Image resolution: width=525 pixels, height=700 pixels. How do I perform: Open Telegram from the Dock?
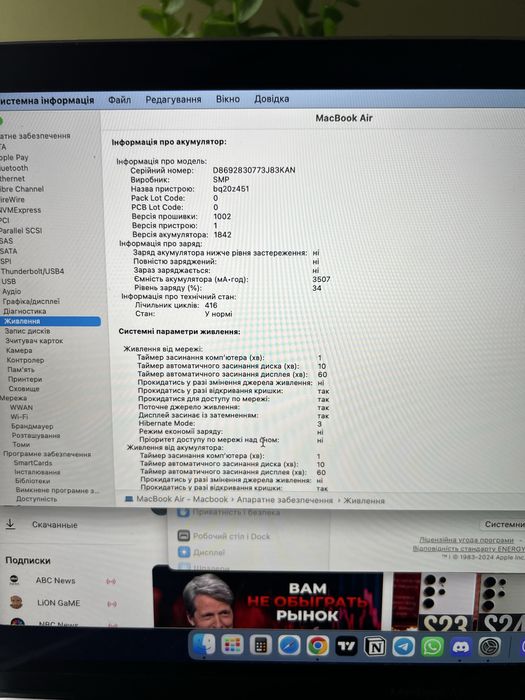[404, 646]
